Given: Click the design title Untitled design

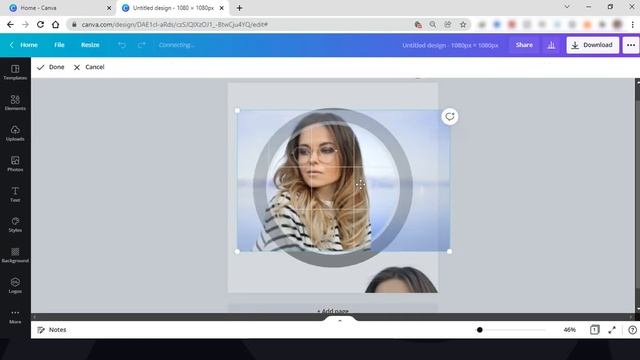Looking at the screenshot, I should tap(450, 45).
